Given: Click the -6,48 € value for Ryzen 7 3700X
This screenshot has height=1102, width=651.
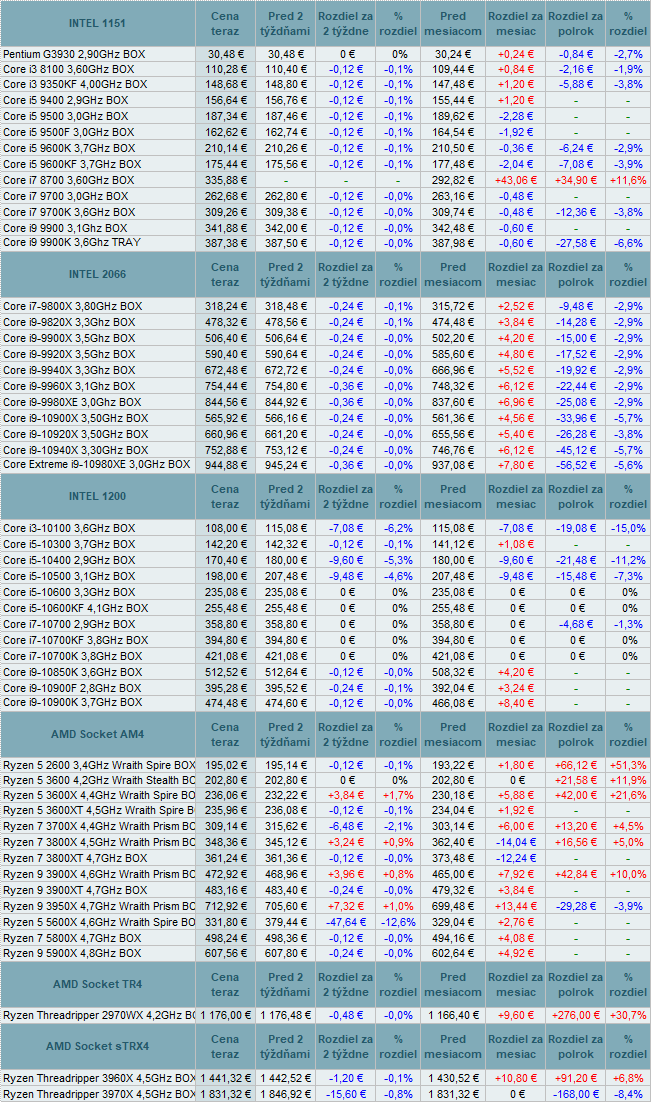Looking at the screenshot, I should (345, 826).
